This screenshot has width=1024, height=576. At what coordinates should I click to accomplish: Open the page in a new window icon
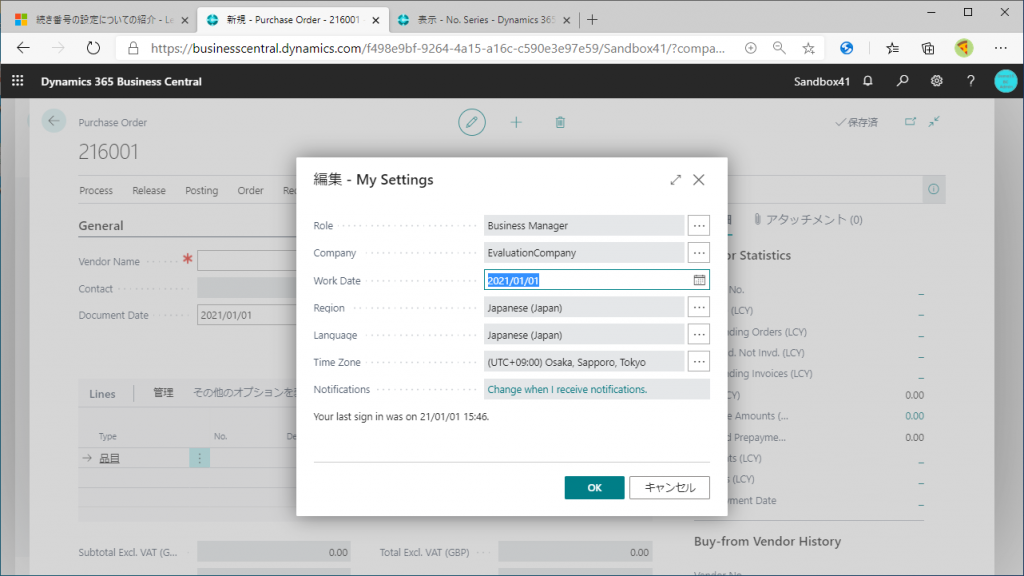pyautogui.click(x=910, y=121)
